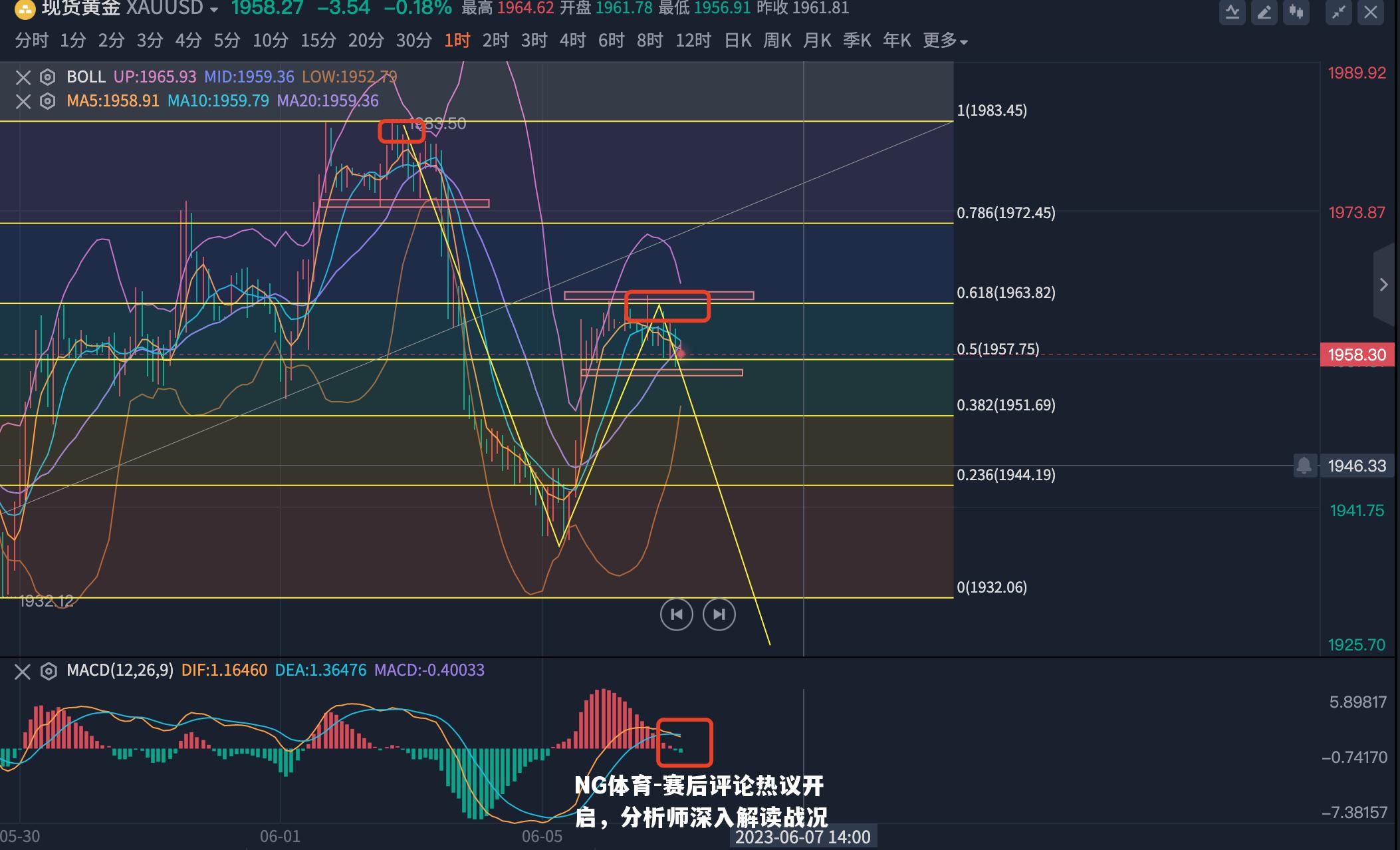Click the DEA:1.36476 MACD value

click(321, 670)
